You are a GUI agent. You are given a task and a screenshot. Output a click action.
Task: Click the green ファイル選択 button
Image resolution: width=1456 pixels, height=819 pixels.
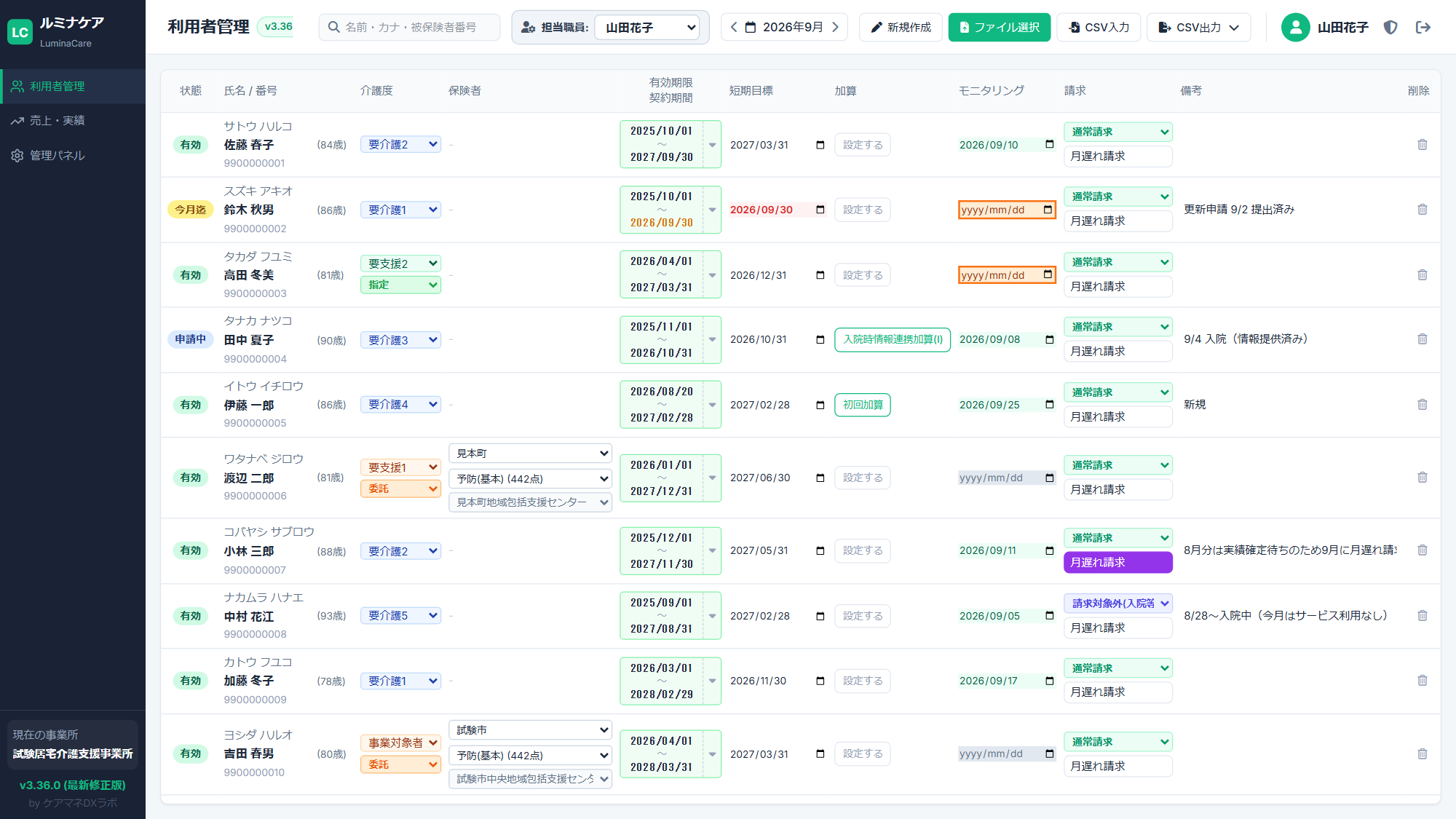pos(999,28)
